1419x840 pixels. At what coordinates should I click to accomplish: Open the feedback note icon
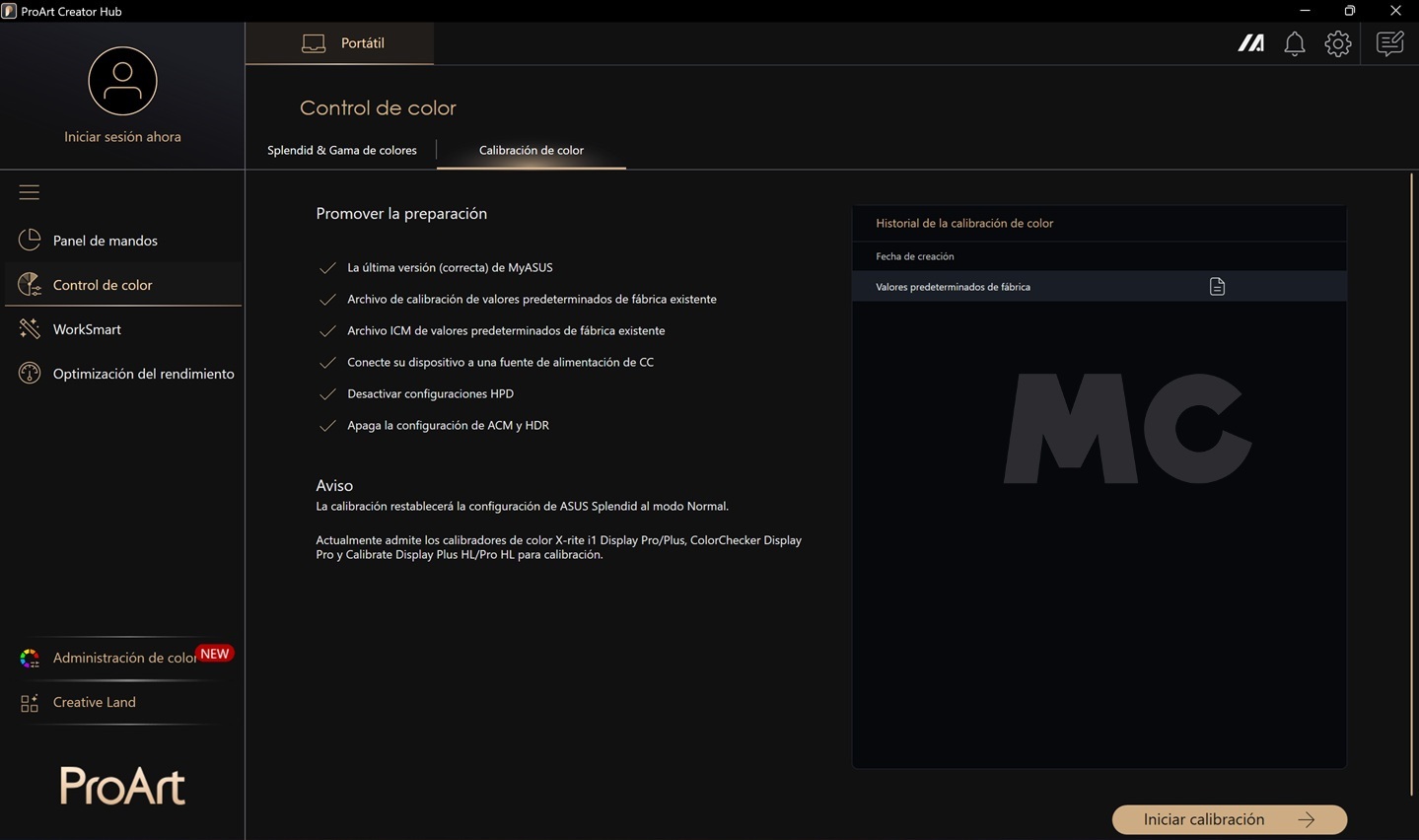tap(1390, 43)
